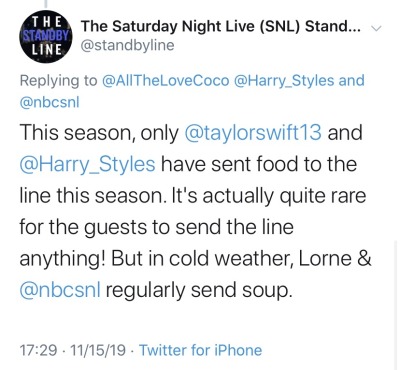
Task: Tap the truncated 'Stand...' ellipsis in the name
Action: click(333, 26)
